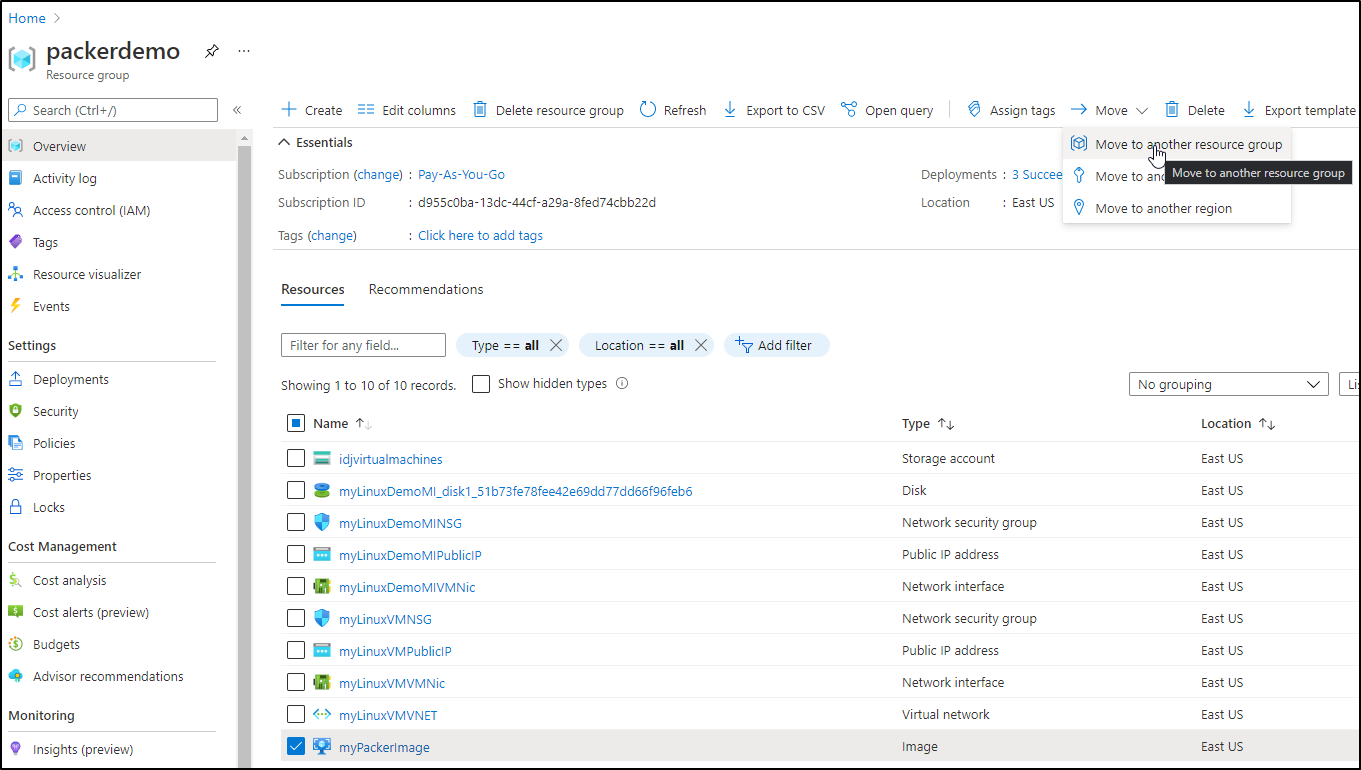The image size is (1361, 770).
Task: Click Refresh in the toolbar
Action: click(673, 110)
